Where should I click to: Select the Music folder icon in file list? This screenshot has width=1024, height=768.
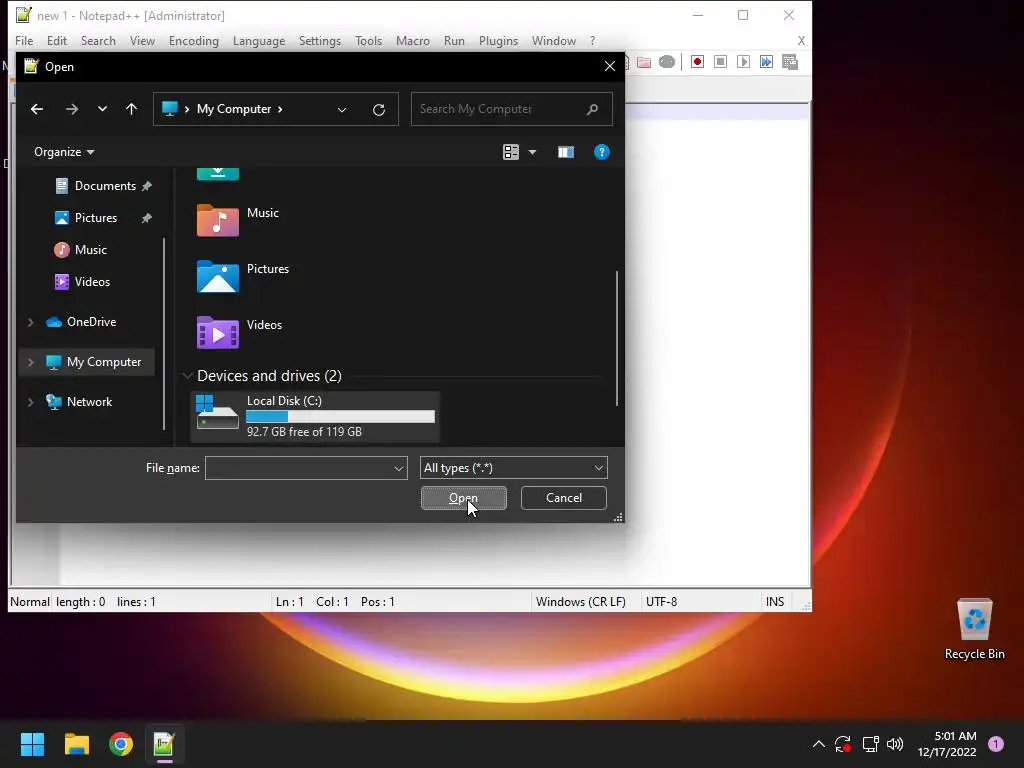[x=217, y=220]
